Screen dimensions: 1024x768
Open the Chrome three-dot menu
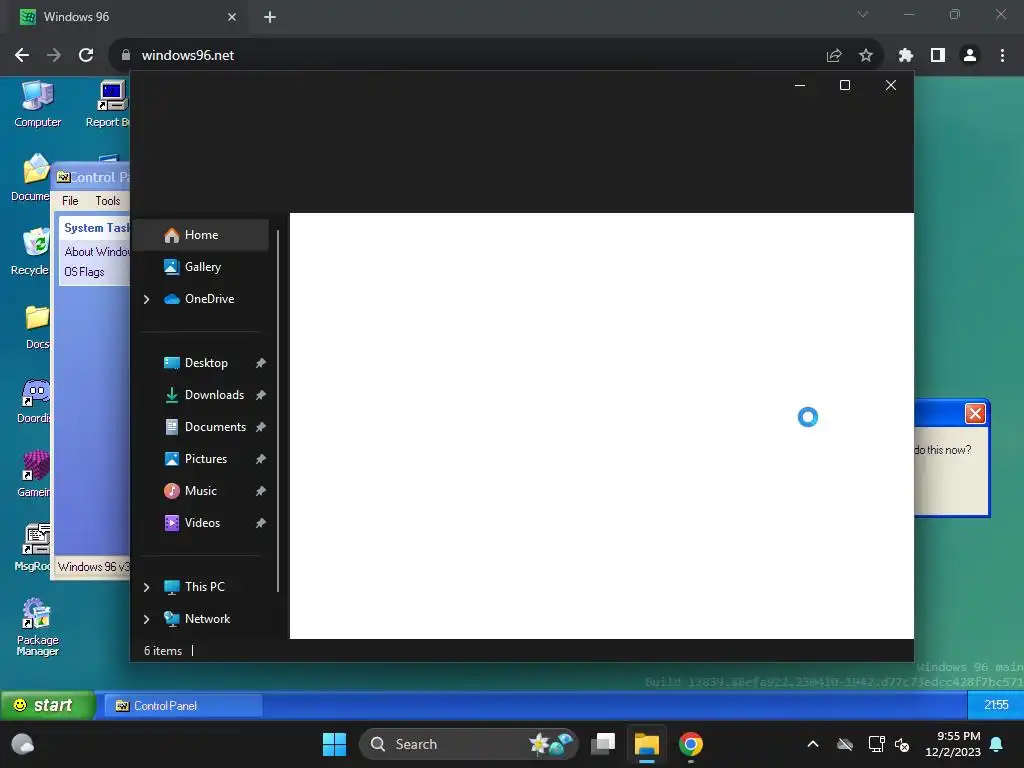1002,56
